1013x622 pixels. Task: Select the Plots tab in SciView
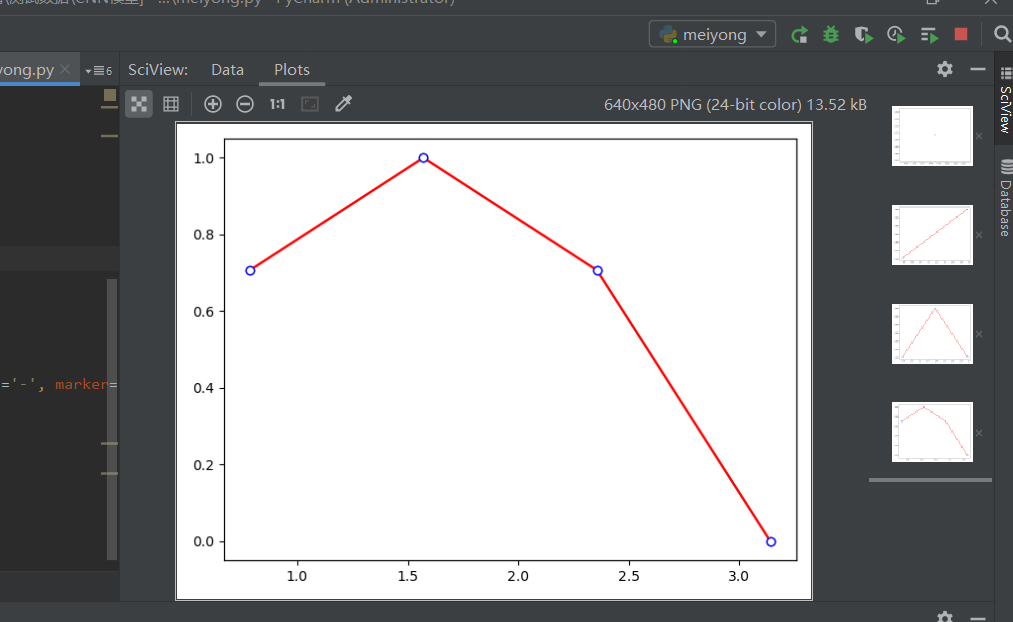tap(291, 70)
